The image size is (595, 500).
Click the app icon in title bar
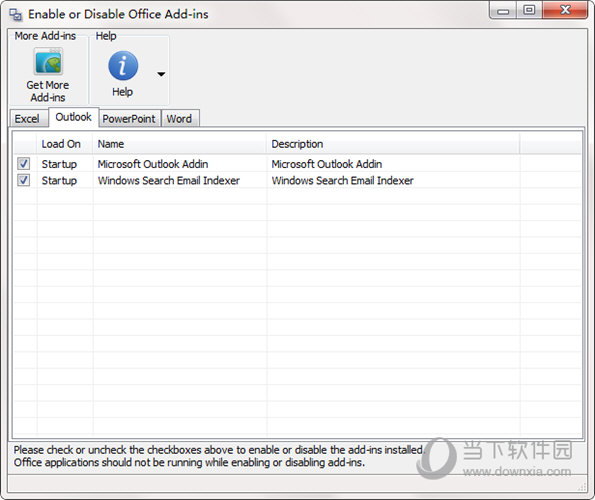(16, 14)
